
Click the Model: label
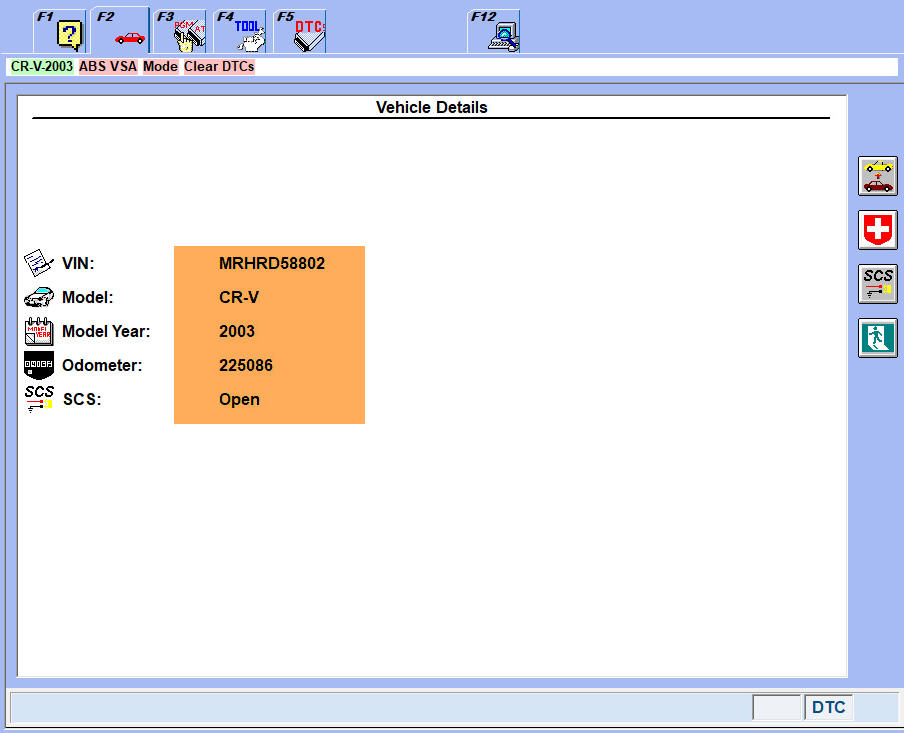pyautogui.click(x=88, y=298)
